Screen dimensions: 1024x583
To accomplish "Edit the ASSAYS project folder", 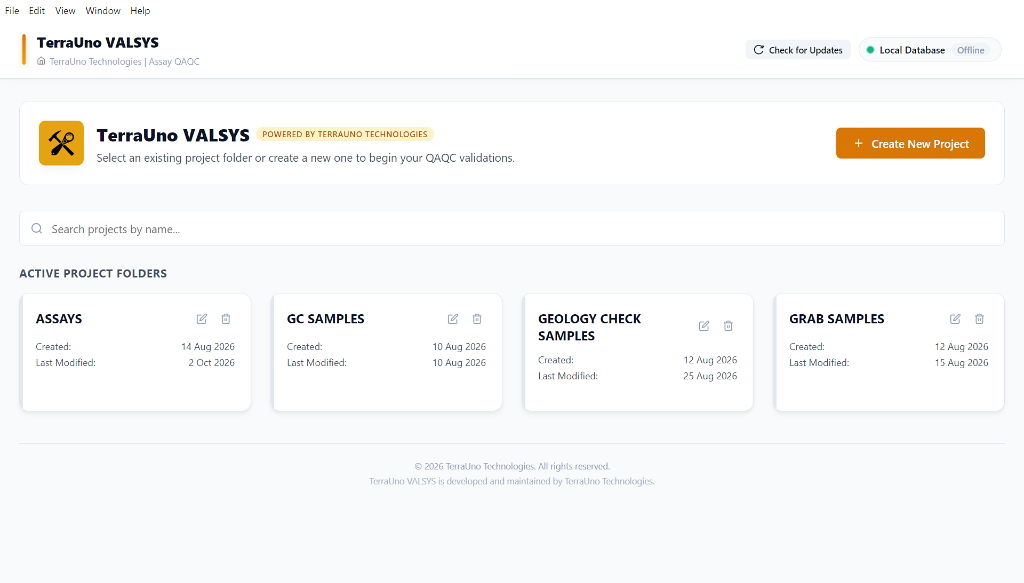I will (202, 319).
